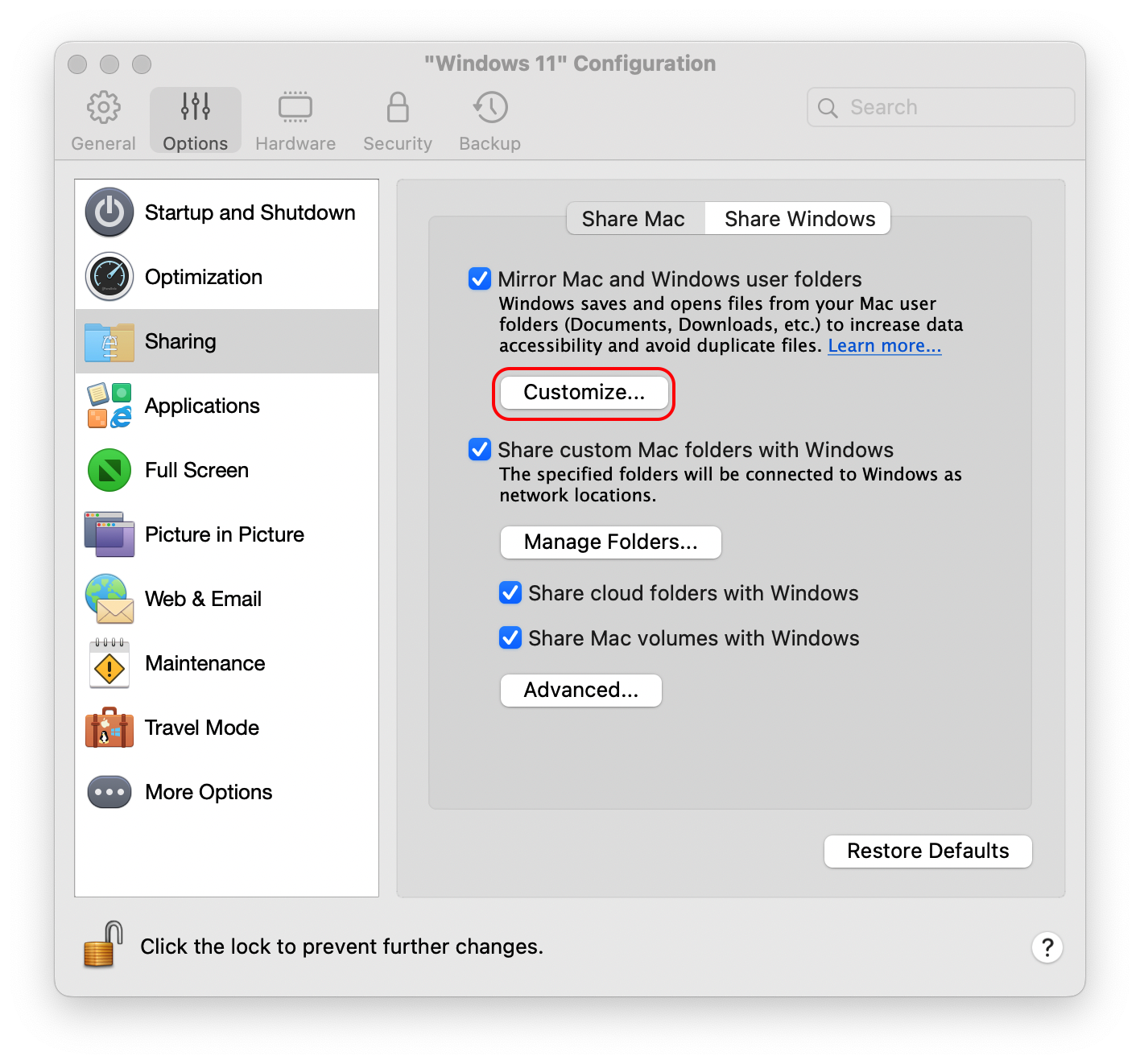Open the Learn more... link
The width and height of the screenshot is (1140, 1064).
coord(884,346)
